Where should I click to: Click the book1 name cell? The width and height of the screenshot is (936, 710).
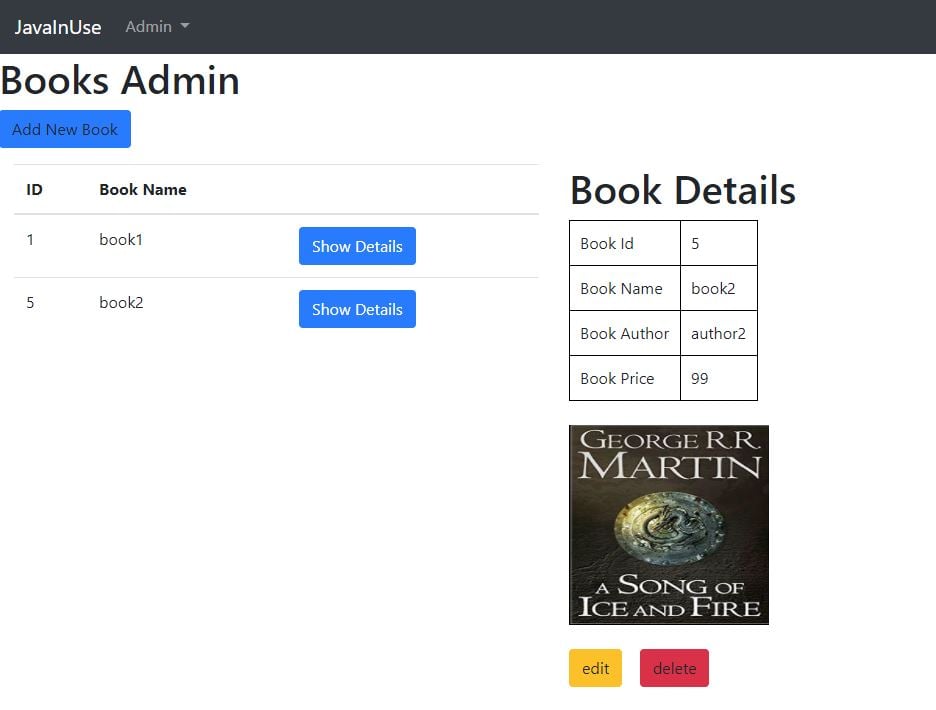(x=121, y=240)
